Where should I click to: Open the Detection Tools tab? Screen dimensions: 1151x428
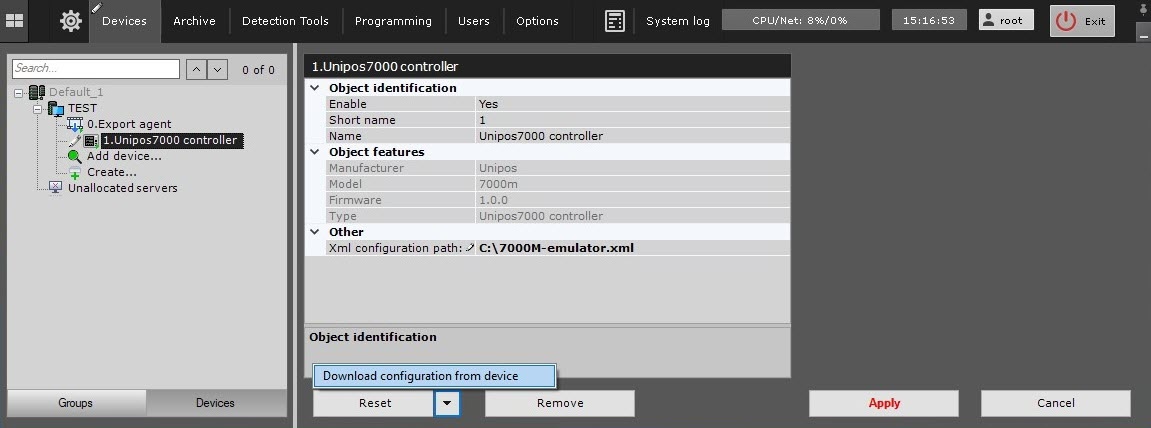click(286, 21)
